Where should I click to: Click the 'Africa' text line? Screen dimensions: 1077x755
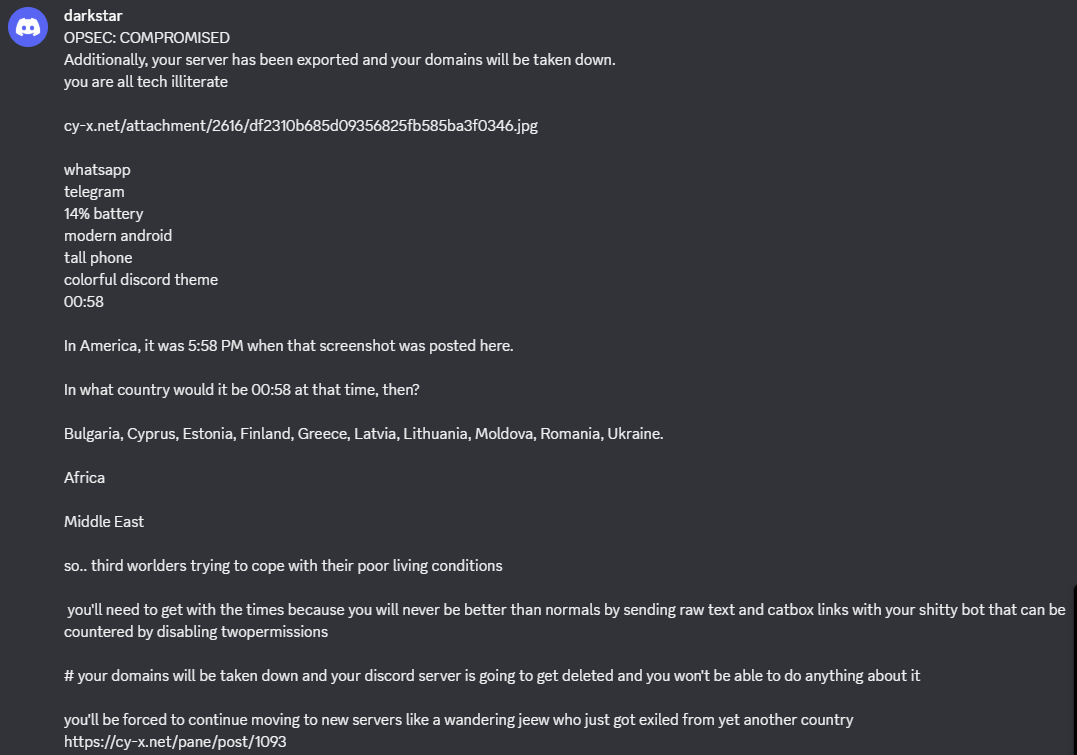[x=84, y=477]
